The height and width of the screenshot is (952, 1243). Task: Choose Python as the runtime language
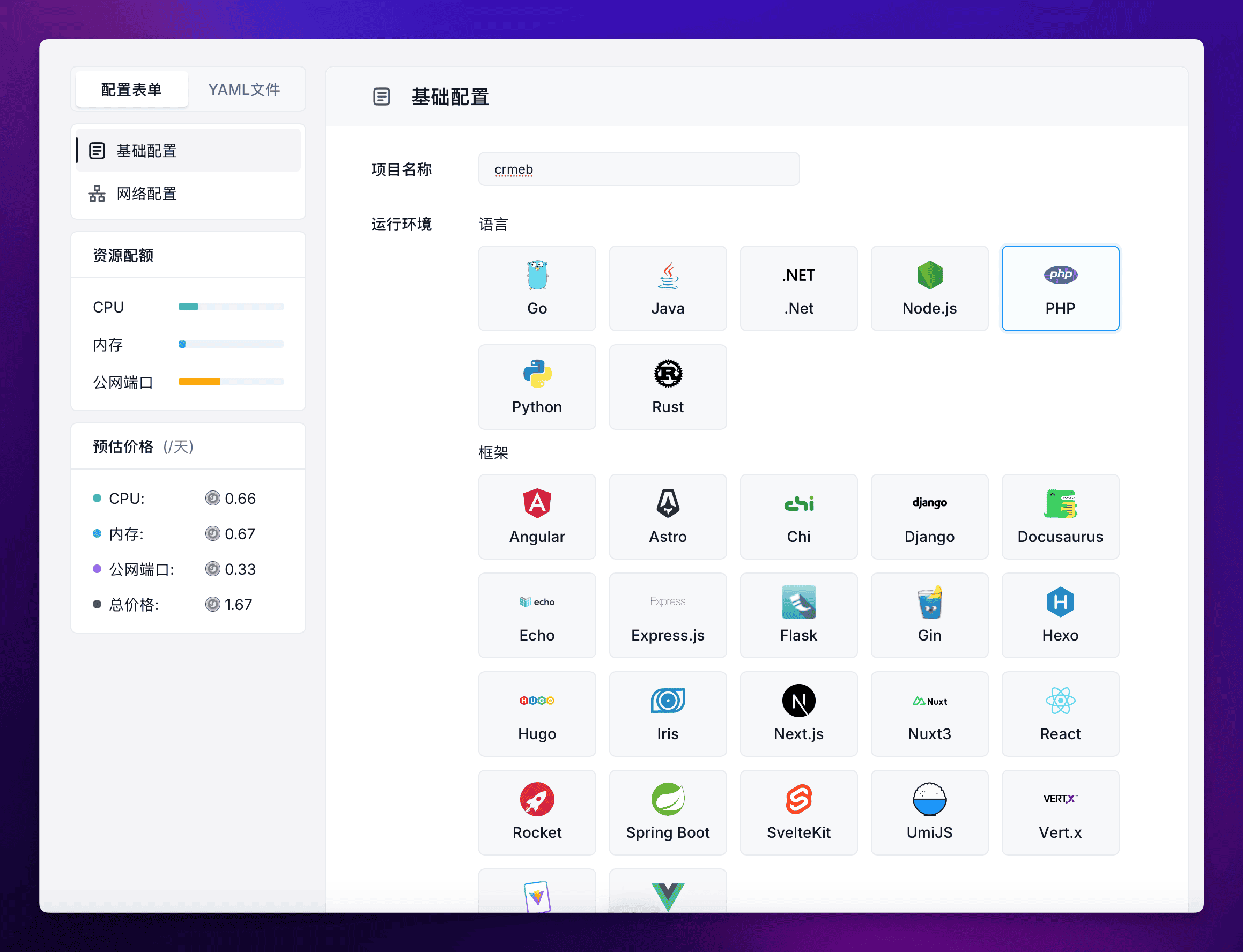click(537, 387)
